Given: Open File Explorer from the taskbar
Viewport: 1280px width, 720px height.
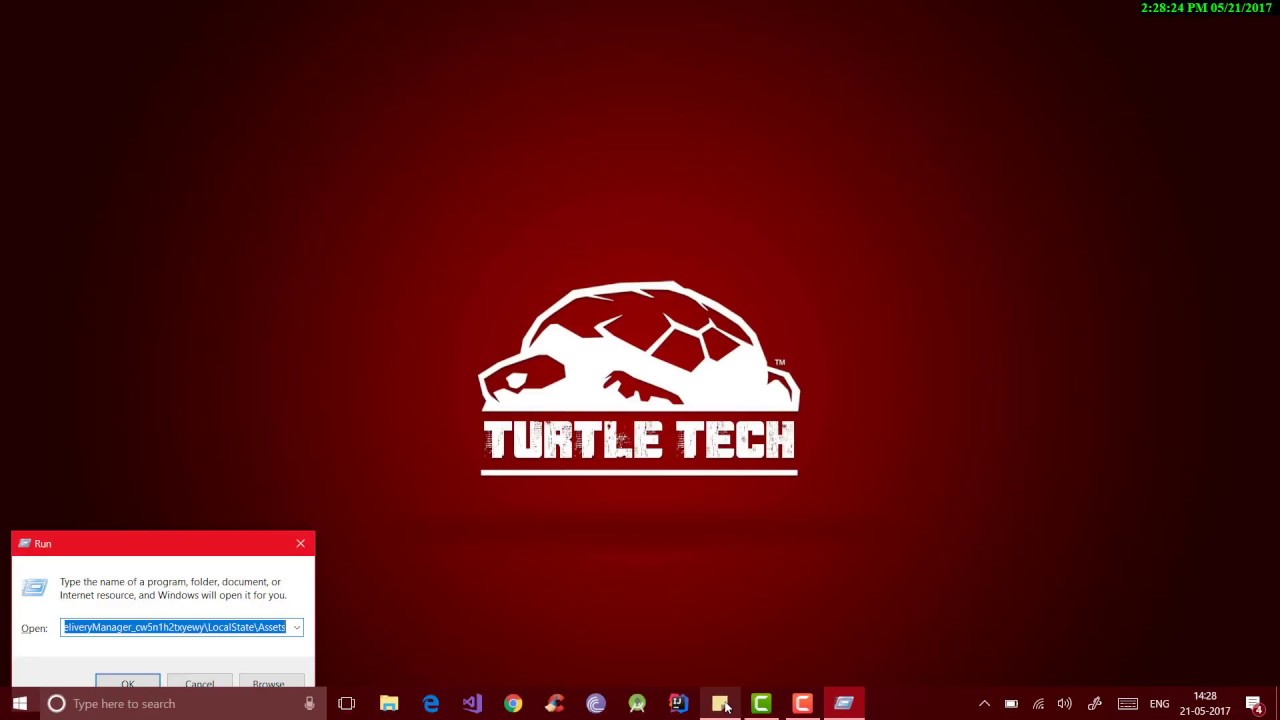Looking at the screenshot, I should point(389,704).
